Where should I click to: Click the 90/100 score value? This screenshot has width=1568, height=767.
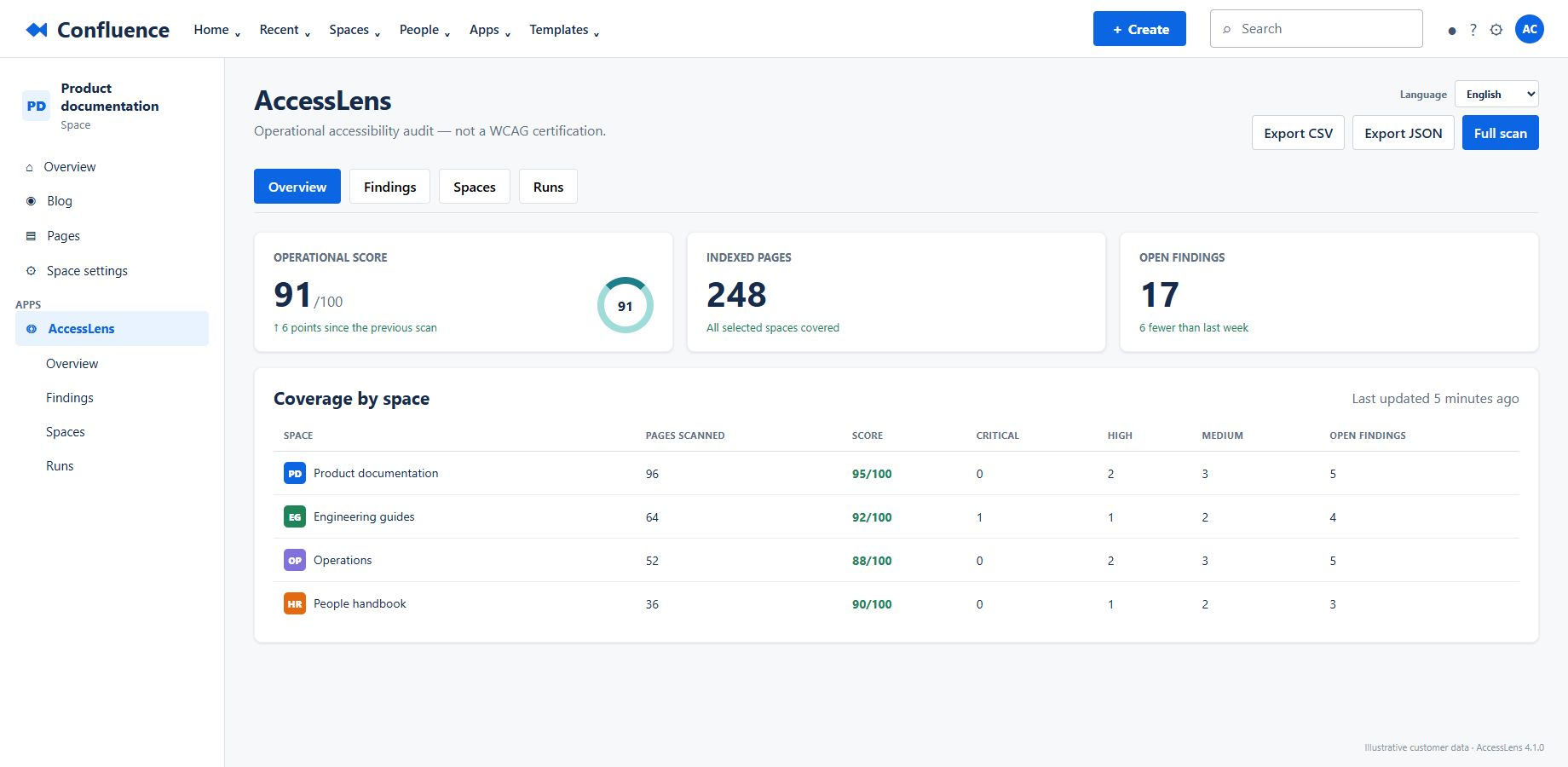pos(872,604)
